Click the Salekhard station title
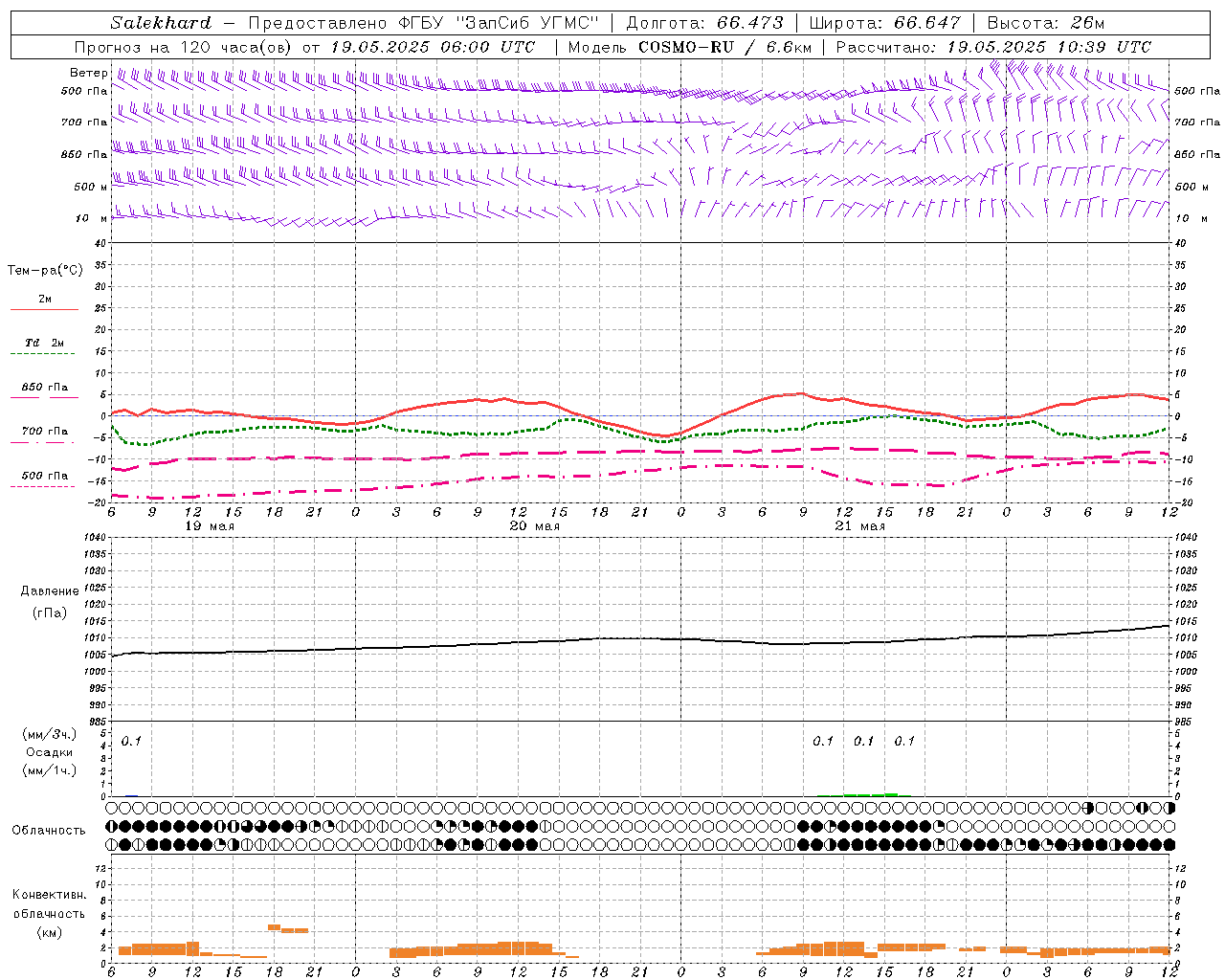1225x980 pixels. pyautogui.click(x=161, y=23)
